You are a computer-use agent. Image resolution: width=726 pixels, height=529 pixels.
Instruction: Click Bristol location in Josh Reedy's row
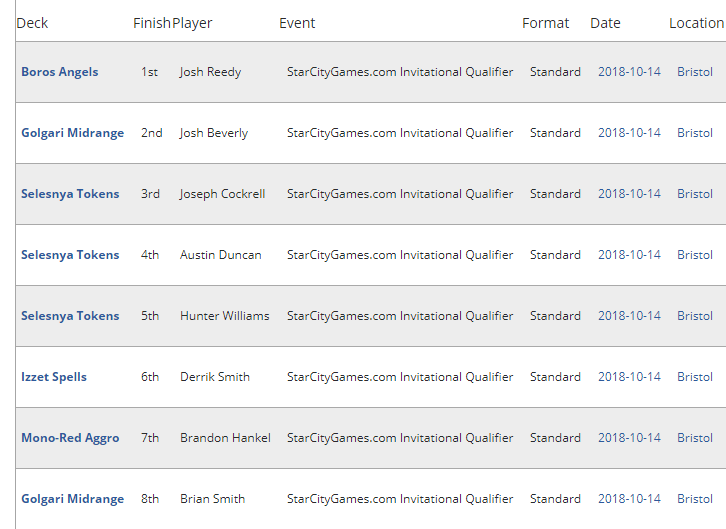tap(695, 72)
